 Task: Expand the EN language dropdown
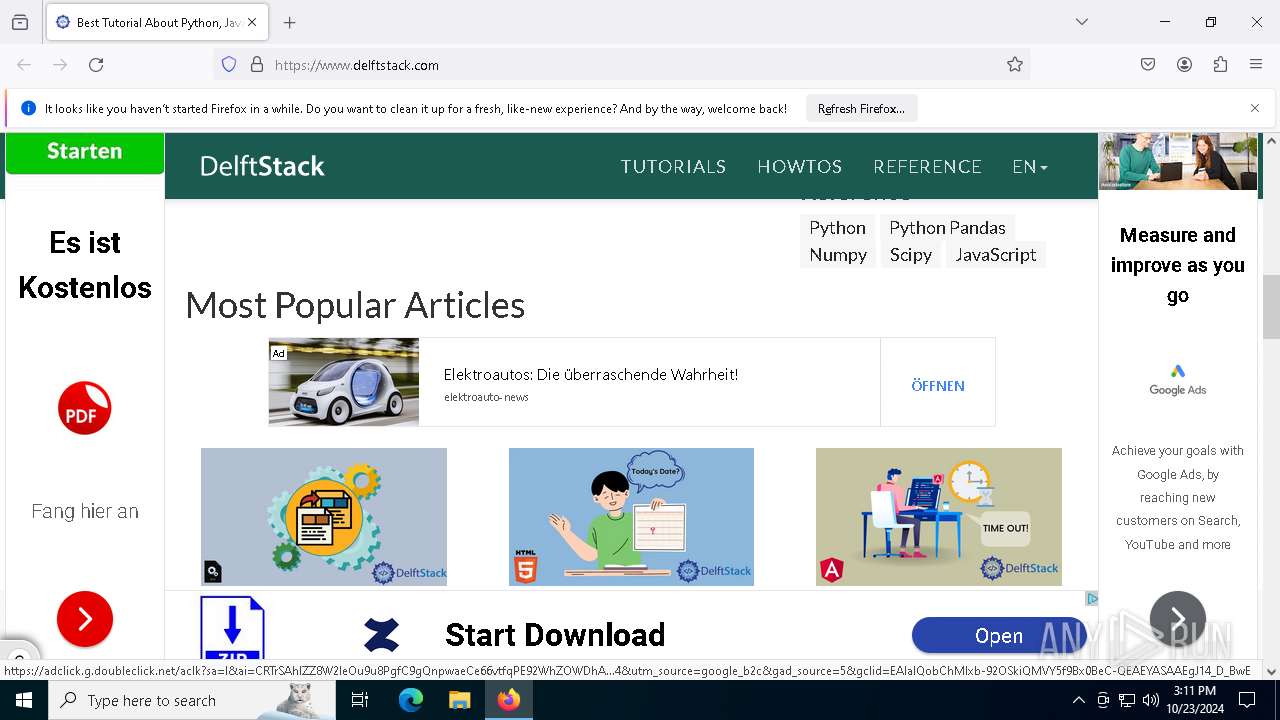(1030, 167)
